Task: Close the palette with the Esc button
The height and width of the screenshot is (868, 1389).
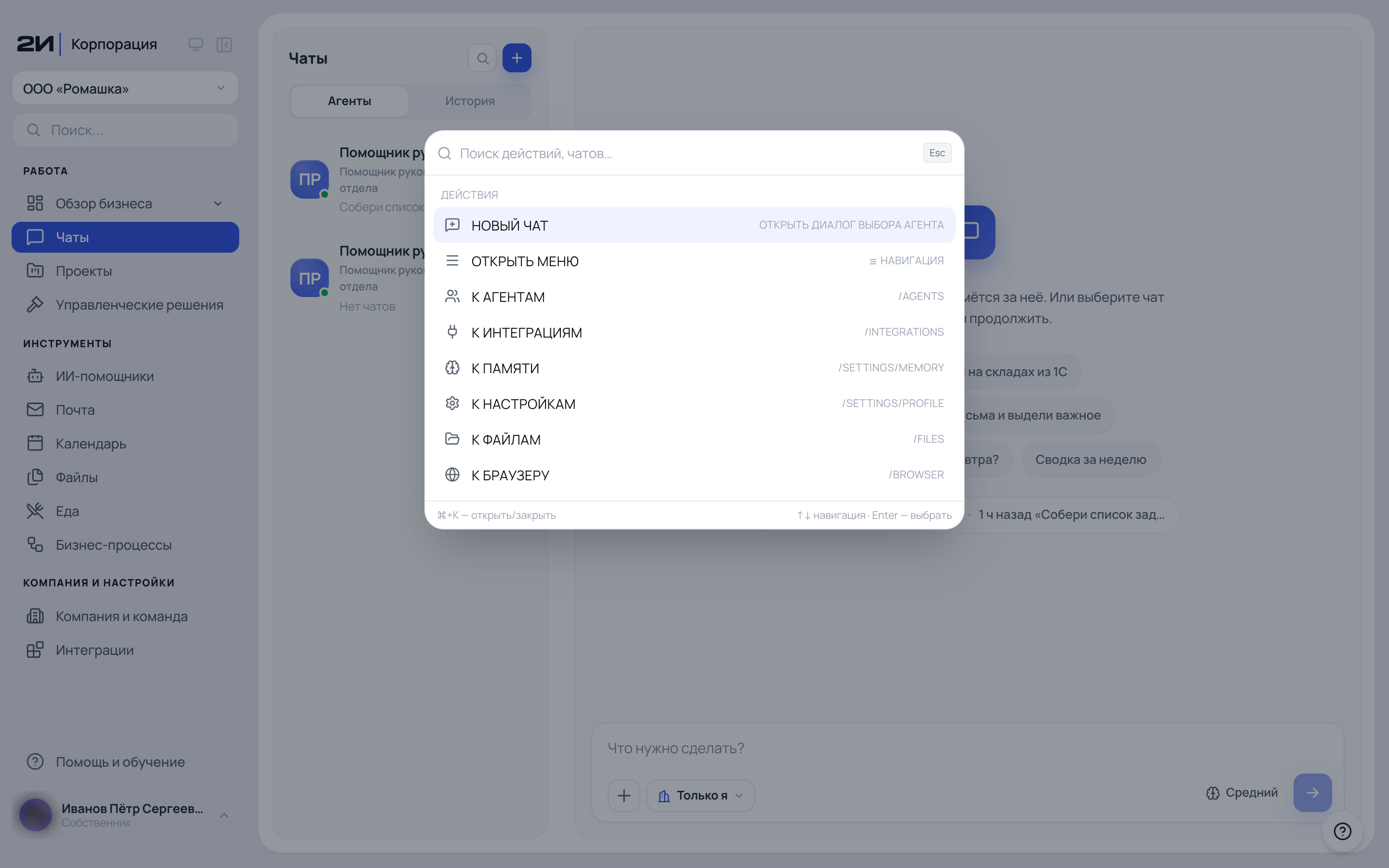Action: pos(937,153)
